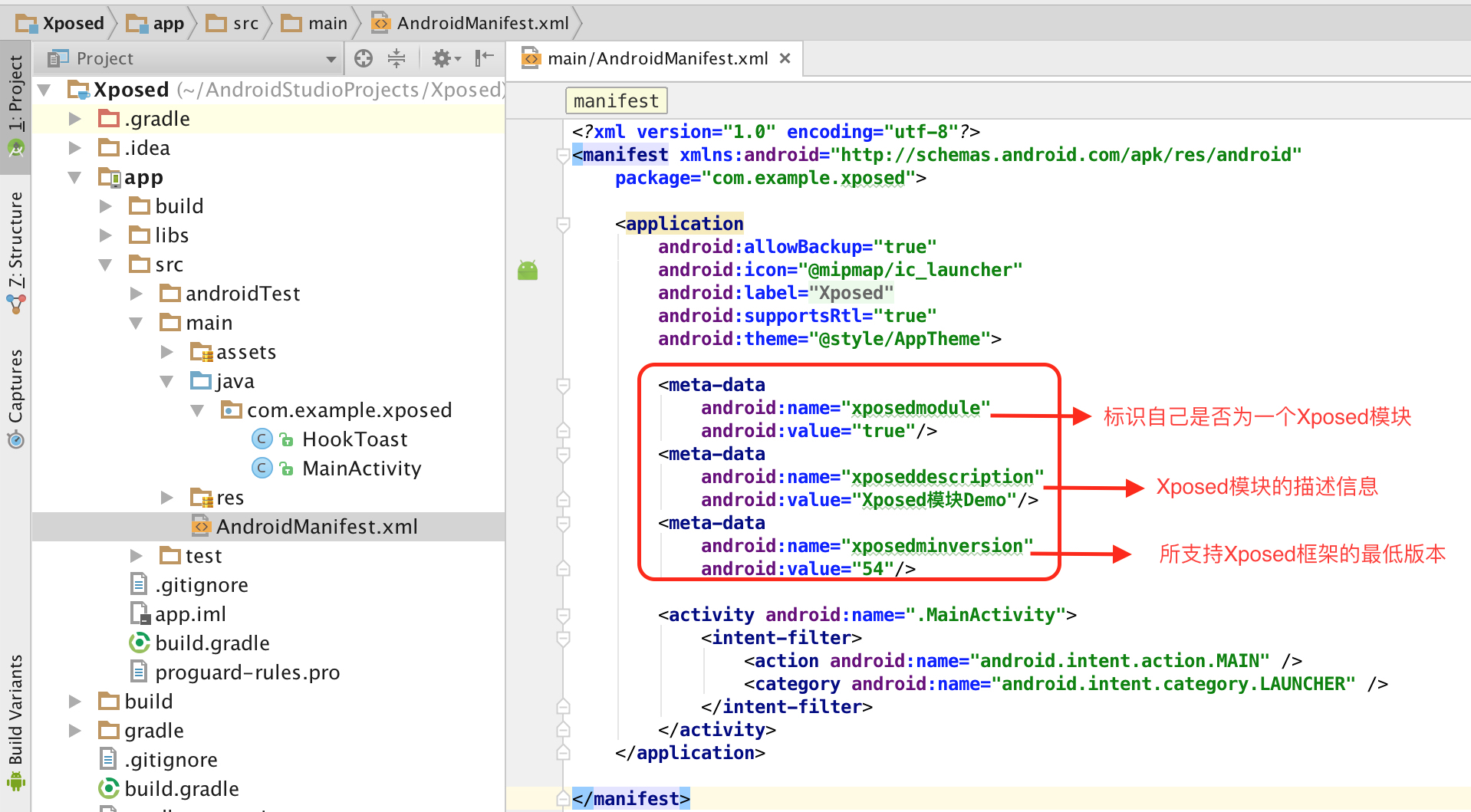The image size is (1471, 812).
Task: Click the scroll from source target icon
Action: point(364,58)
